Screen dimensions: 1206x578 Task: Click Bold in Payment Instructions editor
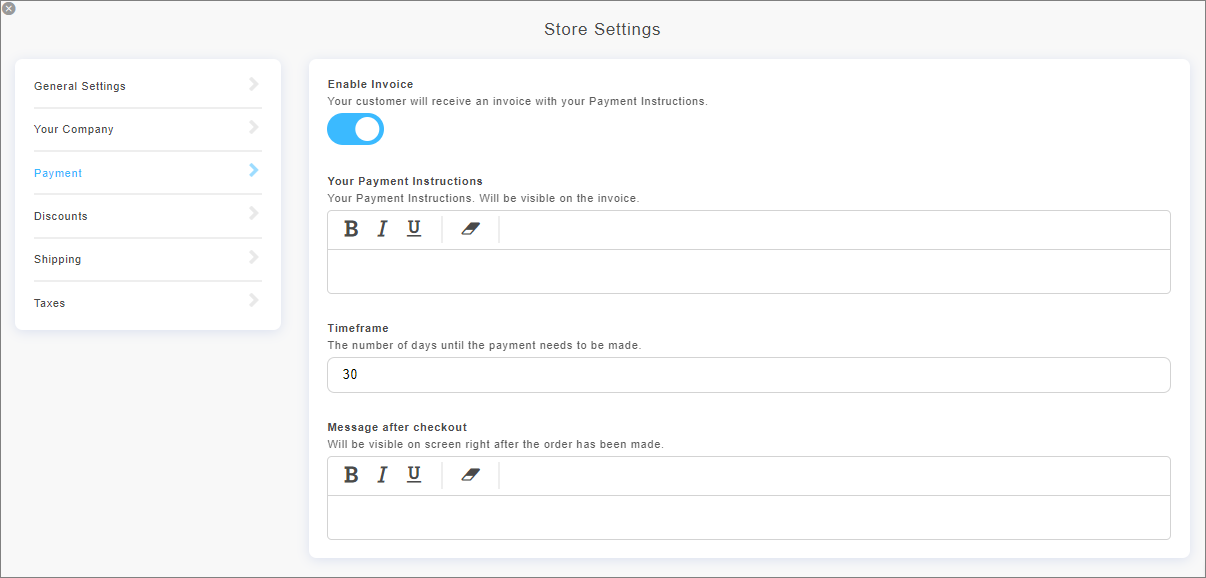[x=351, y=229]
